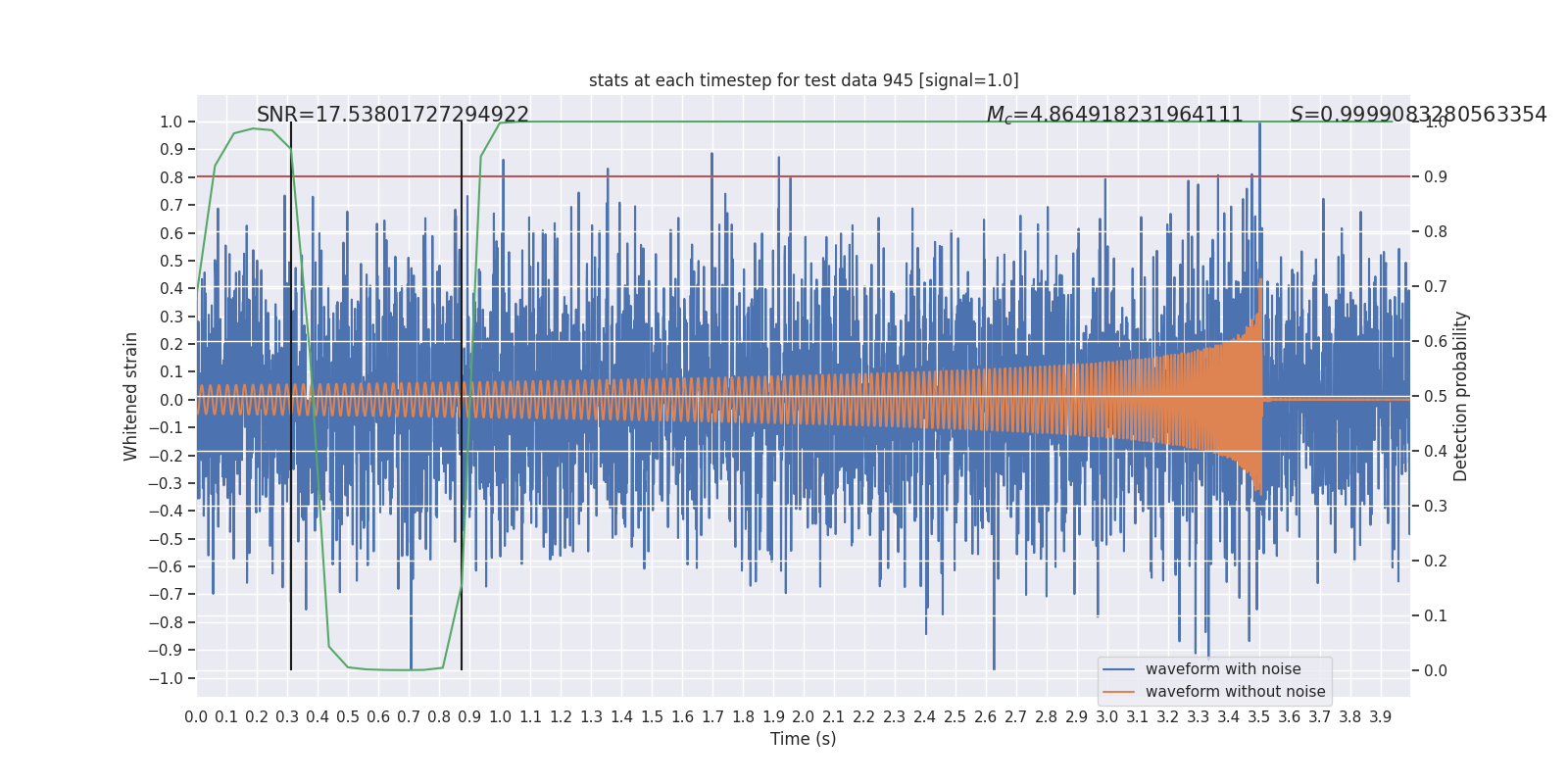Select the S=0.9999083280563354 annotation

point(1419,115)
